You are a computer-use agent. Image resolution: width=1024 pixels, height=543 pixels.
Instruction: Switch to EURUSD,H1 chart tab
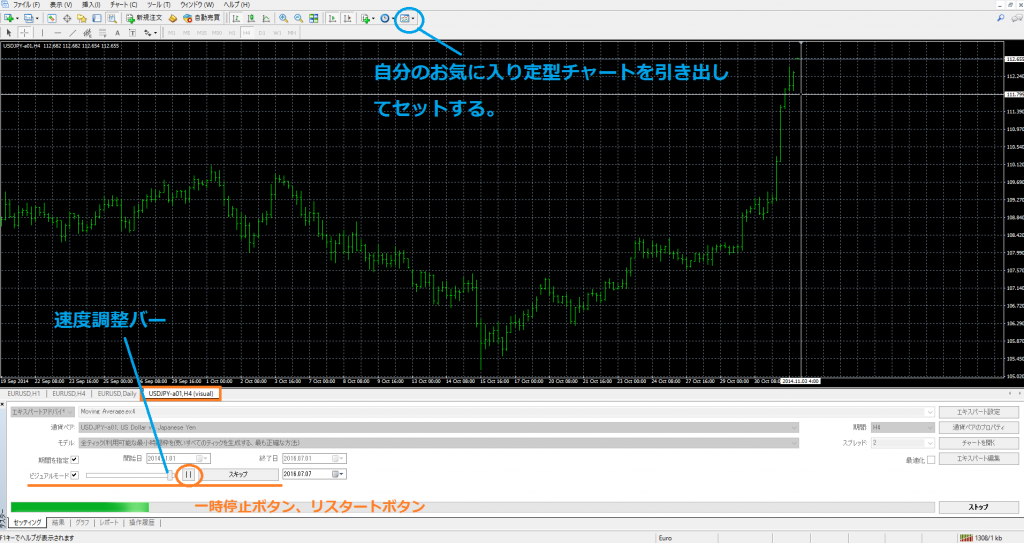[24, 394]
